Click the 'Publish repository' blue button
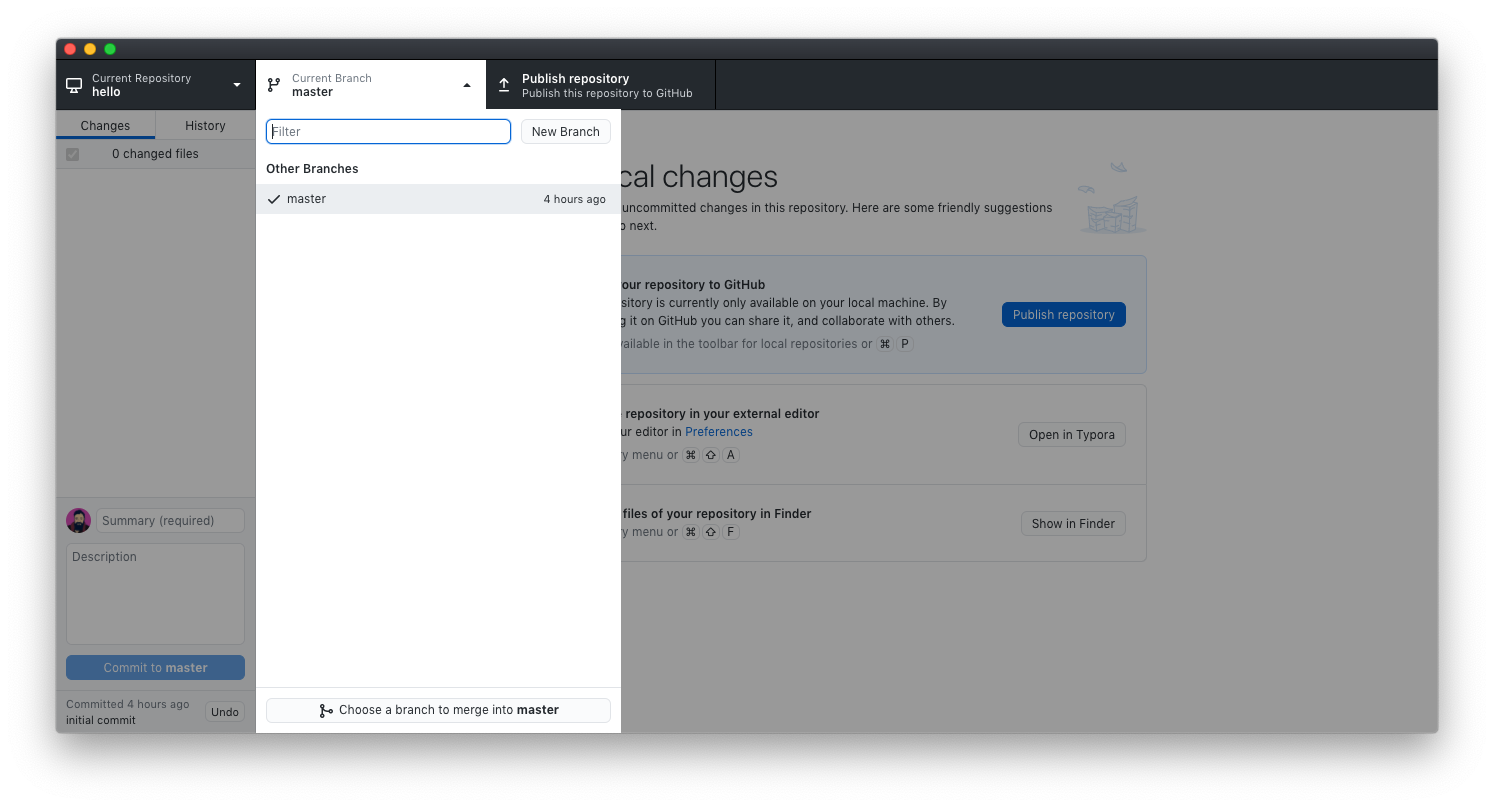The width and height of the screenshot is (1494, 807). [x=1063, y=314]
